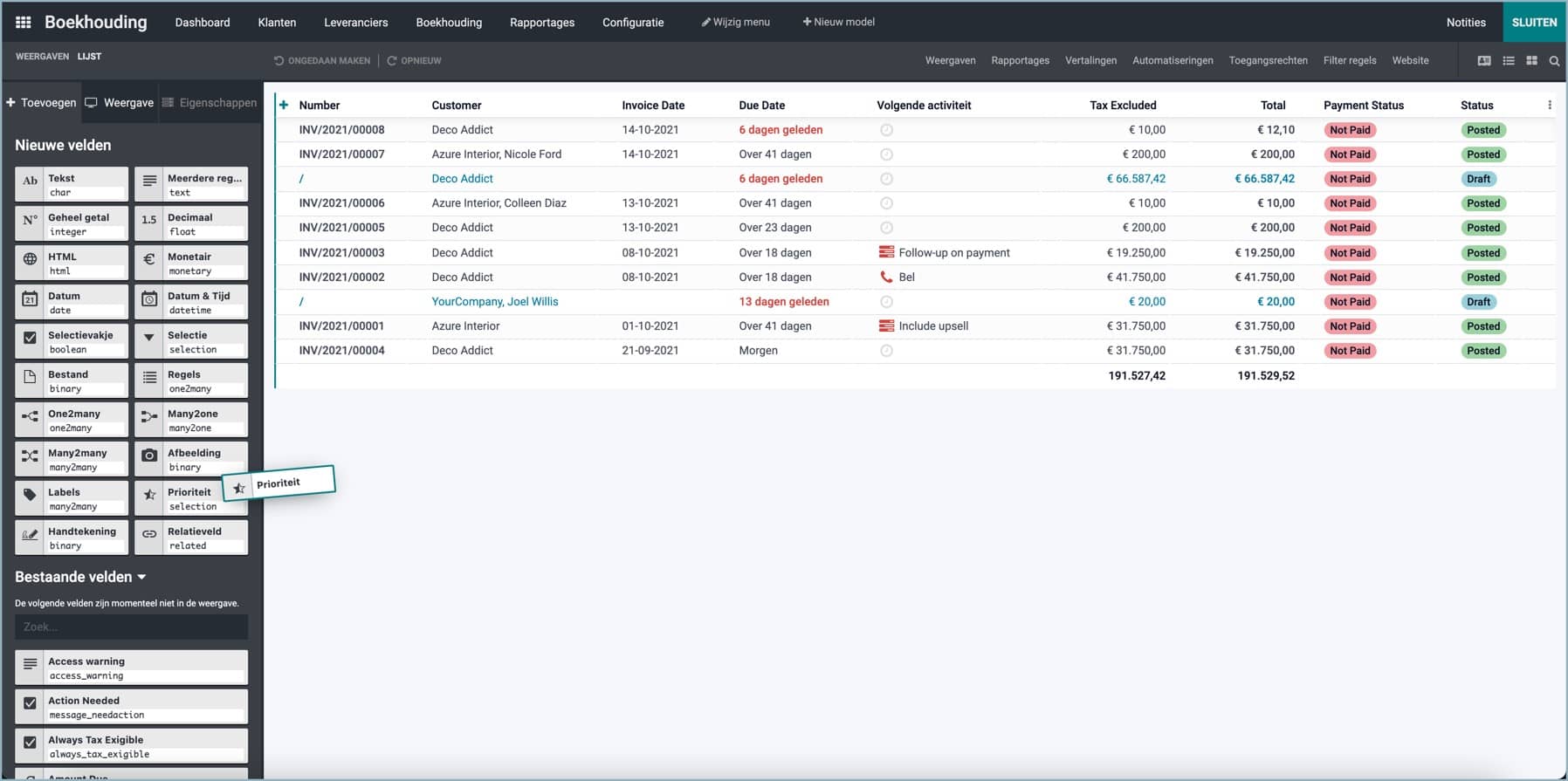Open the Rapportages top menu

542,22
